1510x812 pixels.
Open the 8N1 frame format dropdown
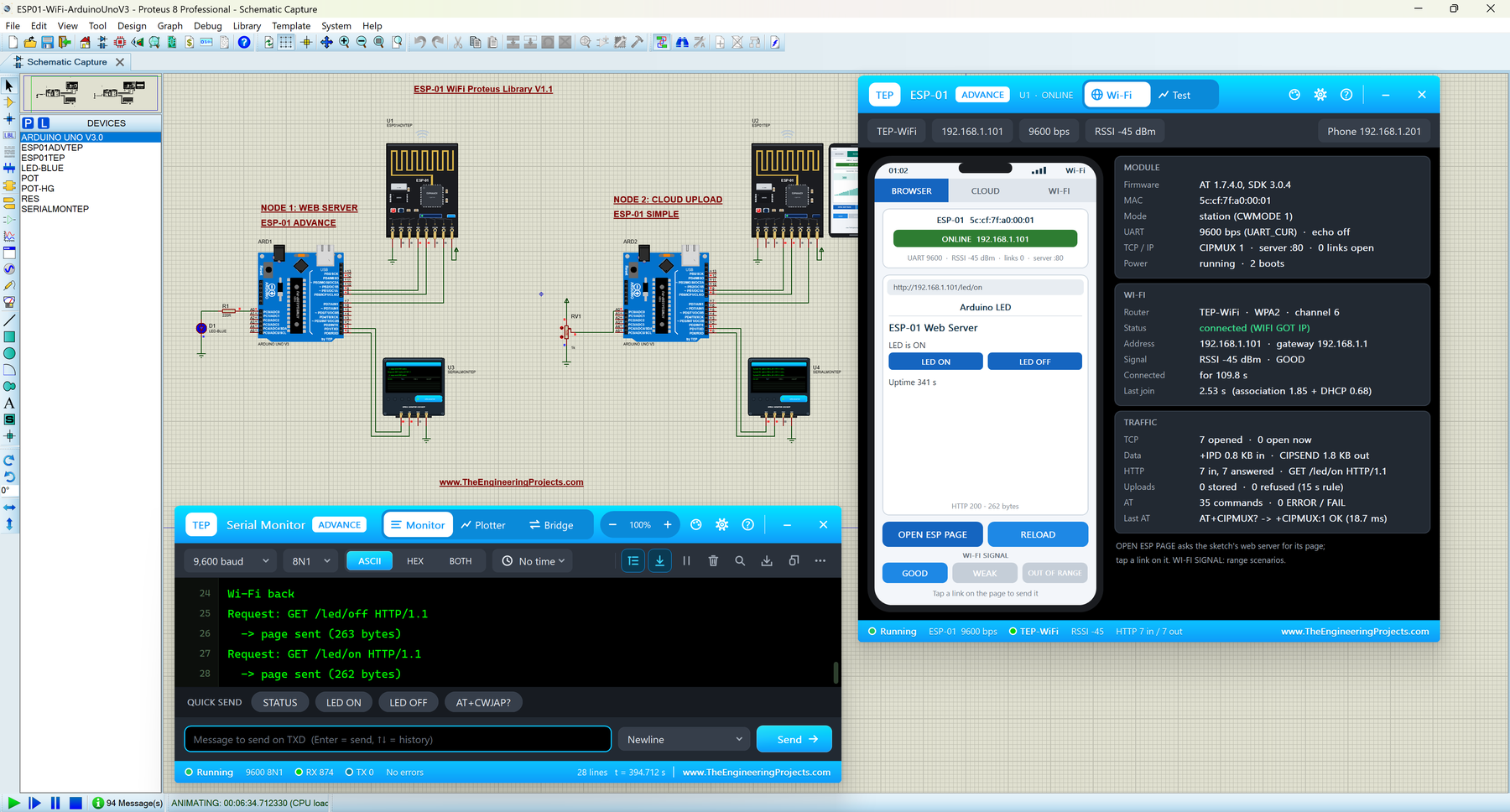pyautogui.click(x=310, y=561)
